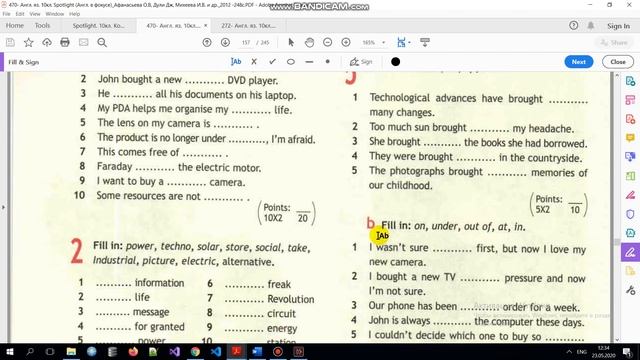Screen dimensions: 640x360
Task: Open the Protect shield tool in the sidebar
Action: point(630,214)
